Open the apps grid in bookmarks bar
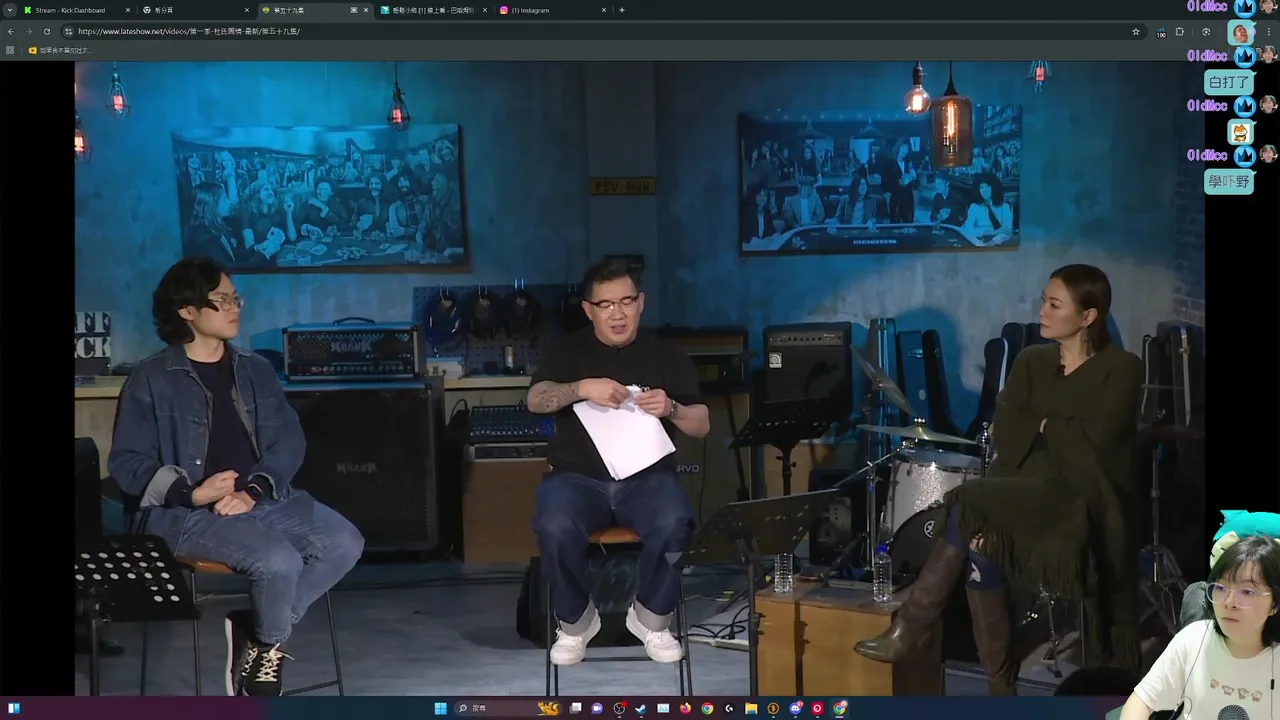Viewport: 1280px width, 720px height. tap(10, 50)
